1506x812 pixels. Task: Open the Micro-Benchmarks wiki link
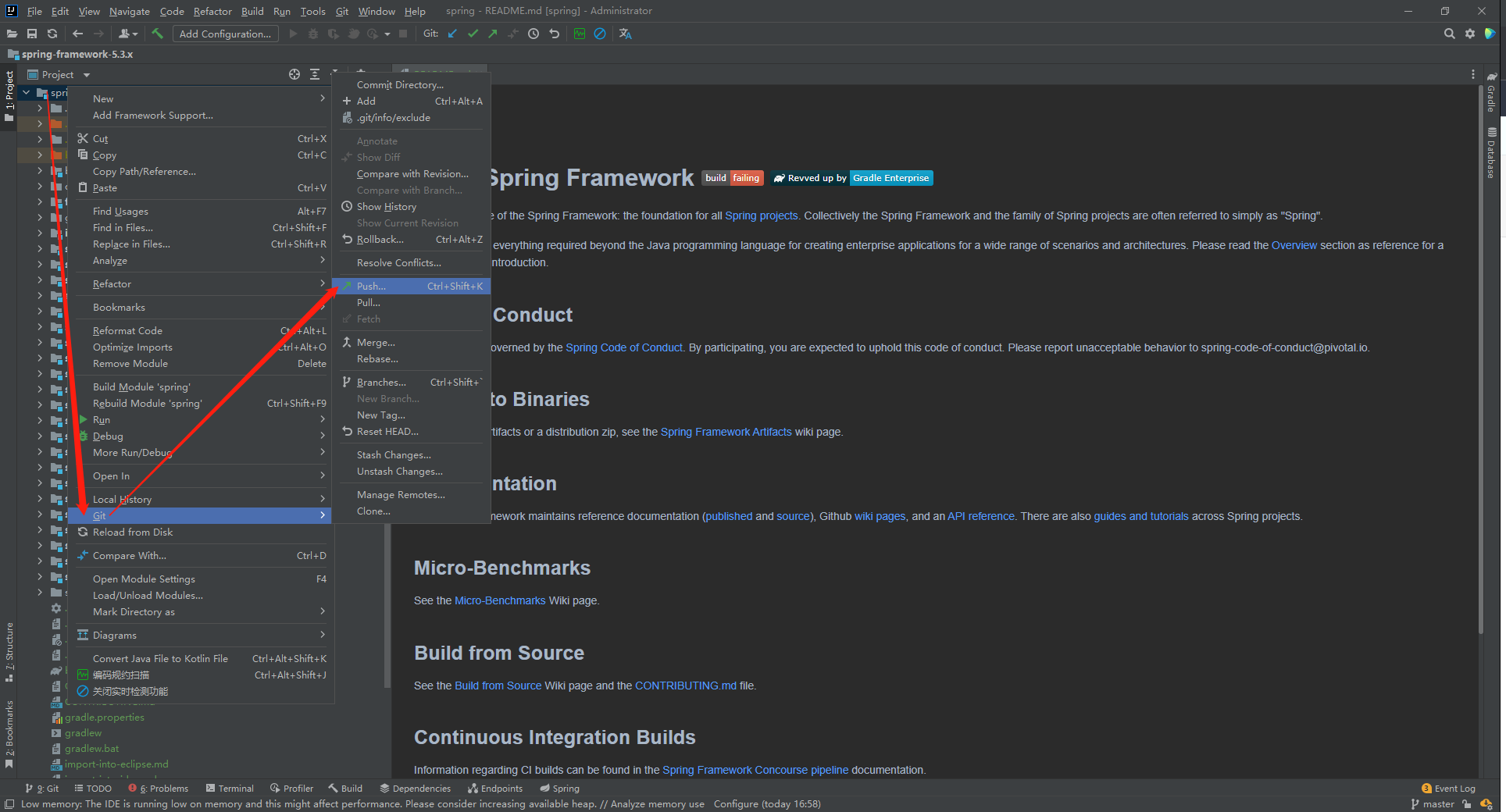[x=500, y=600]
